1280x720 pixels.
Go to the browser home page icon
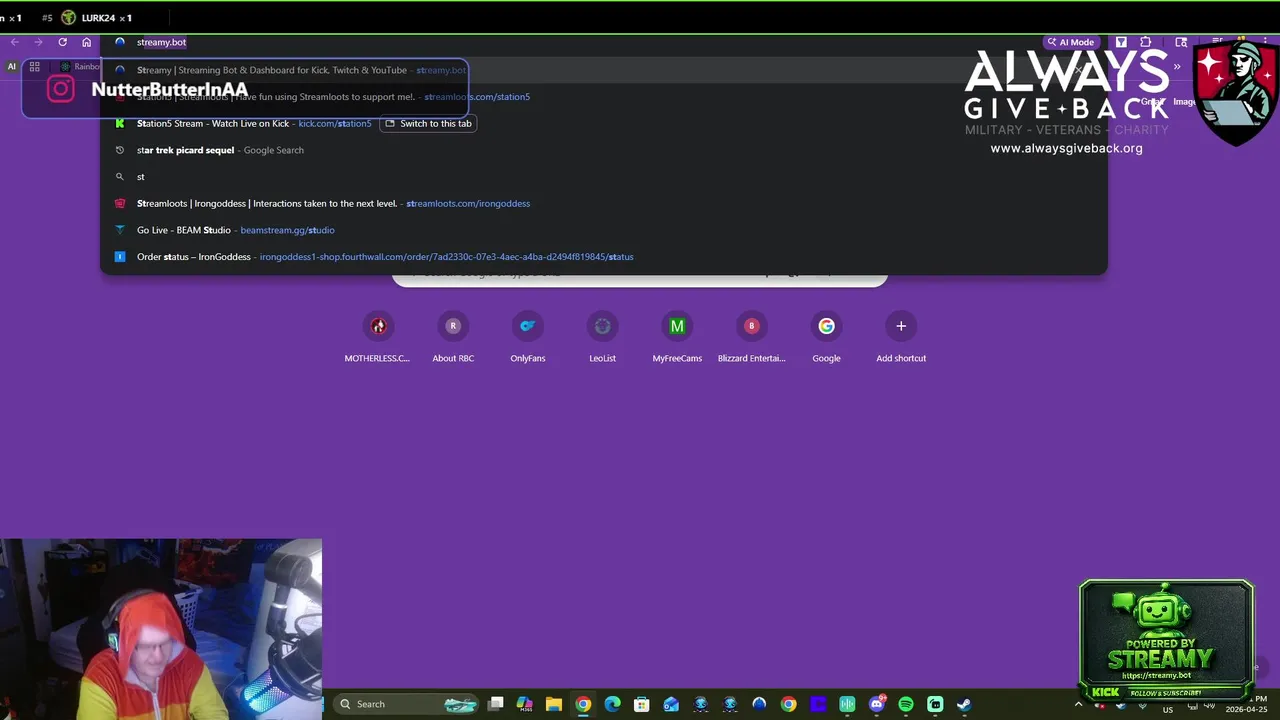click(x=87, y=42)
